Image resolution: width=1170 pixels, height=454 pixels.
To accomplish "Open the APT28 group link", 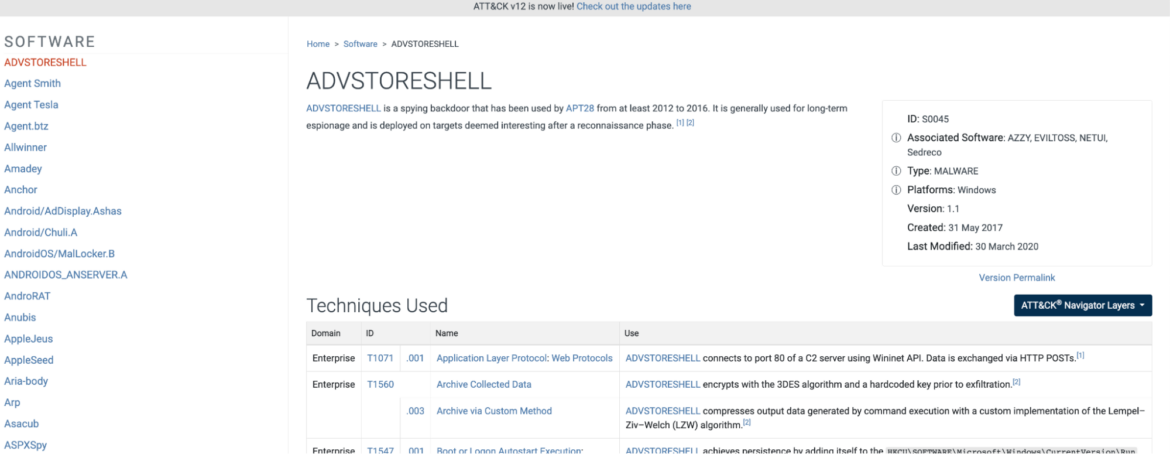I will [x=580, y=108].
